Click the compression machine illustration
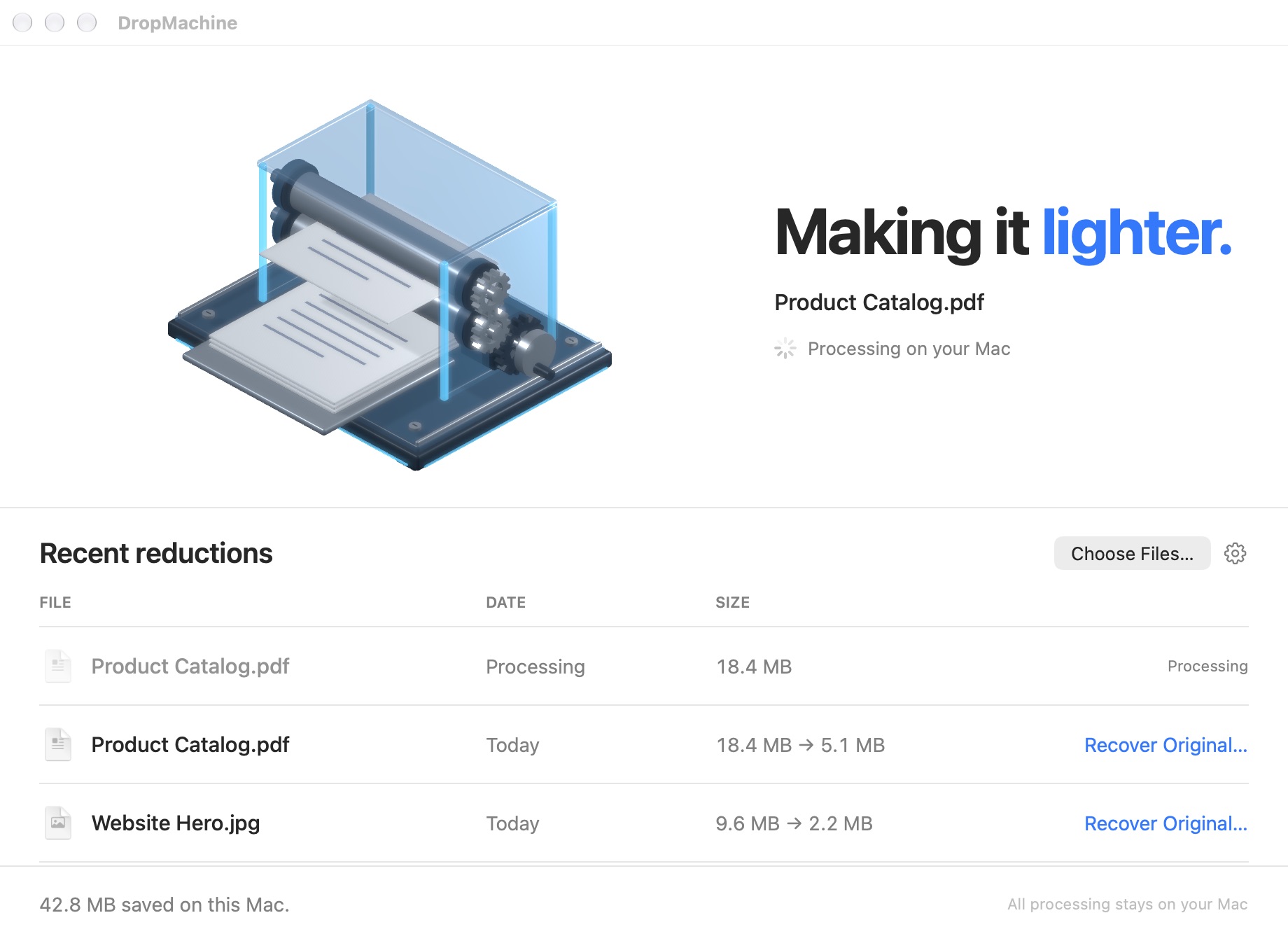The height and width of the screenshot is (941, 1288). [x=390, y=285]
